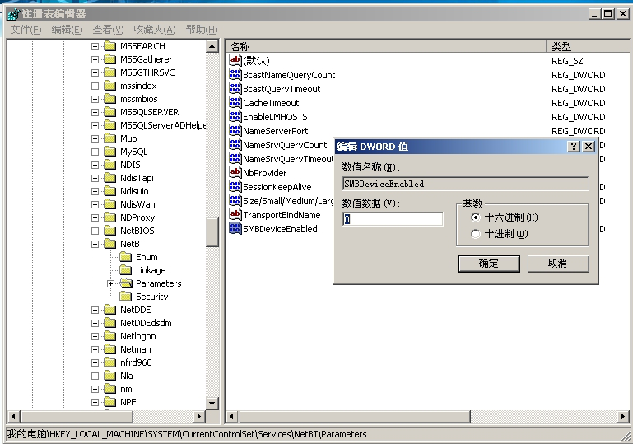The width and height of the screenshot is (633, 444).
Task: Expand the NPF tree node
Action: coord(95,402)
